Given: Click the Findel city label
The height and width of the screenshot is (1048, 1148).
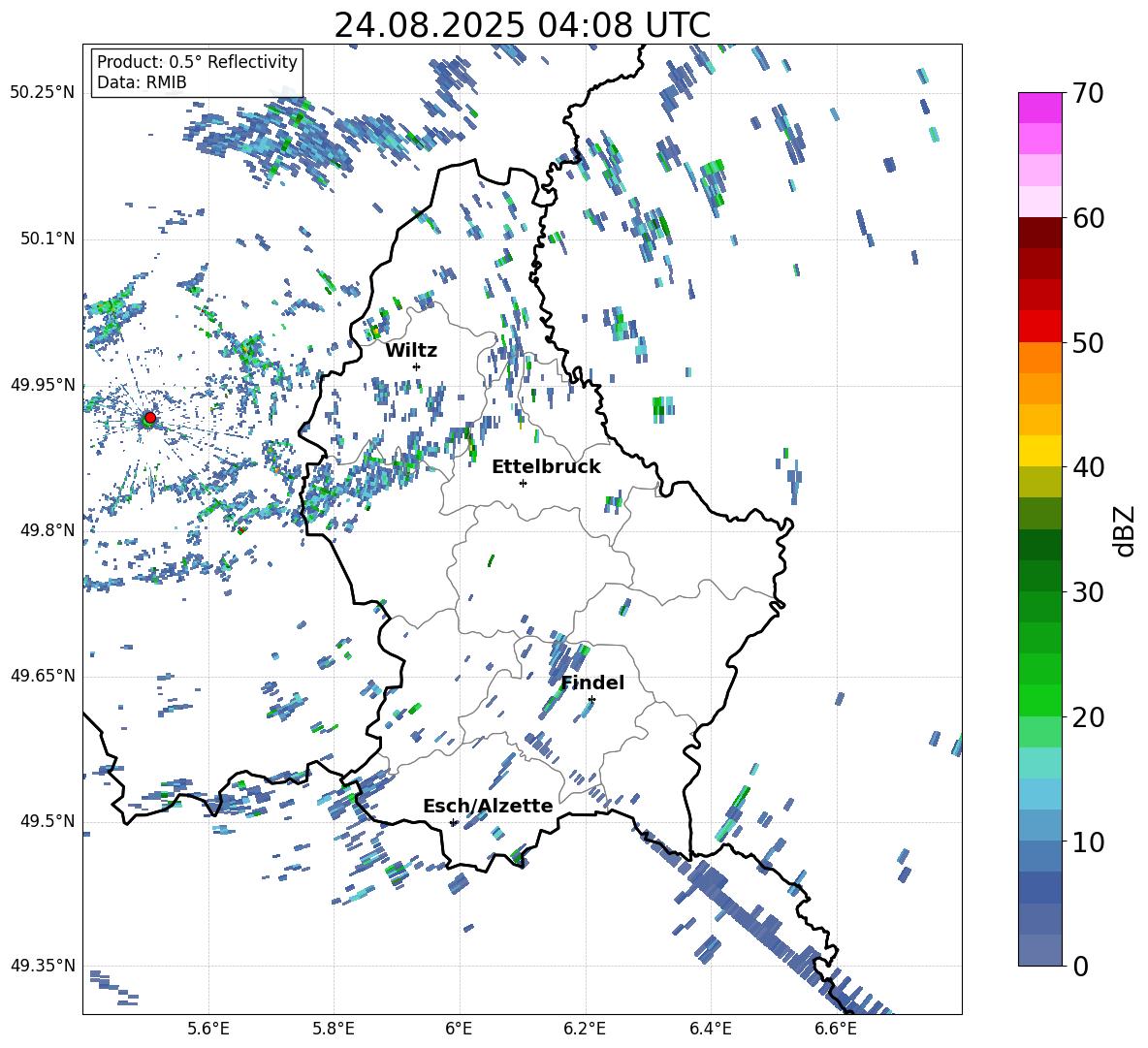Looking at the screenshot, I should point(592,683).
